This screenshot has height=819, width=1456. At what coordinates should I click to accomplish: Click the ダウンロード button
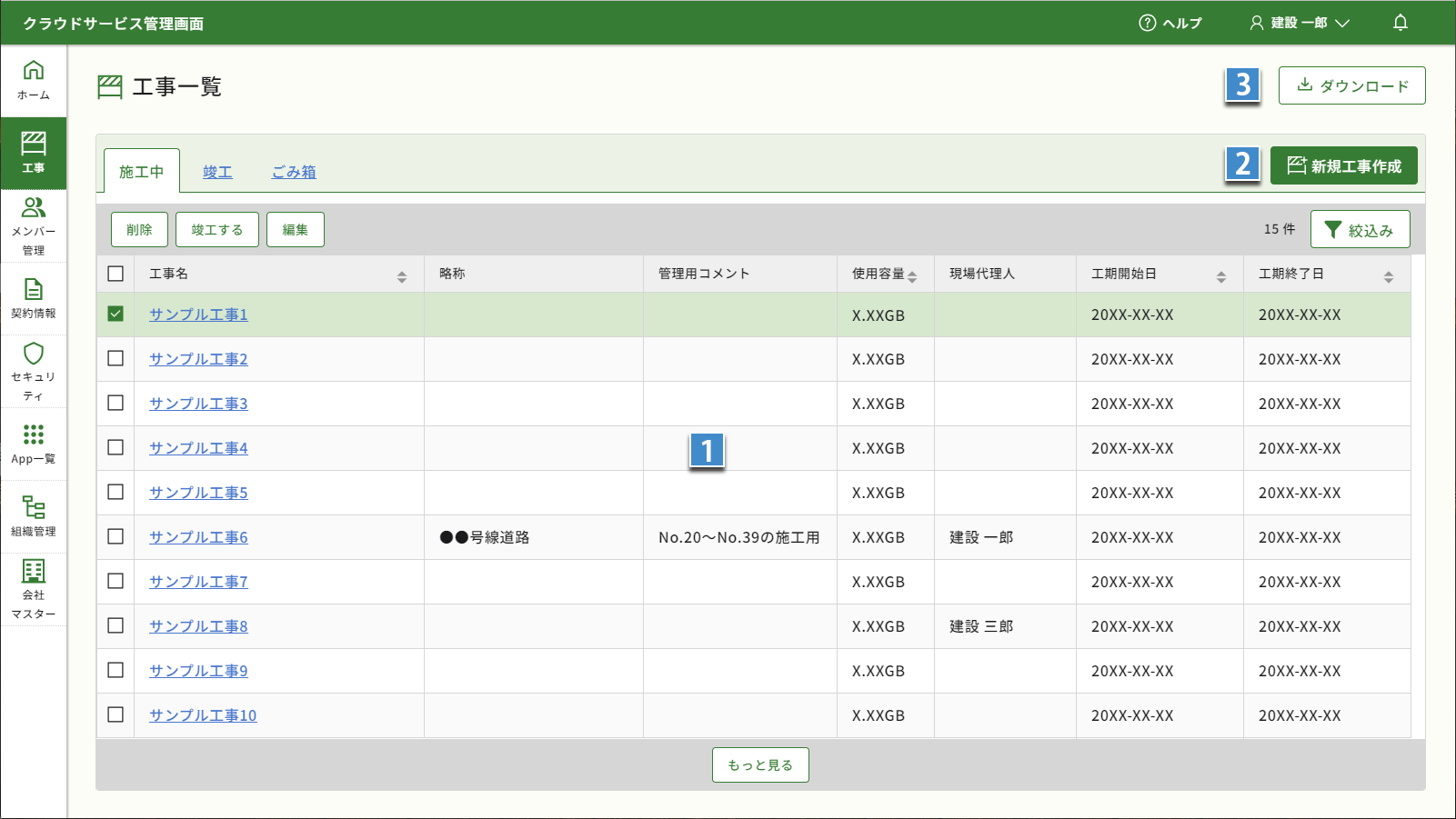pyautogui.click(x=1352, y=85)
